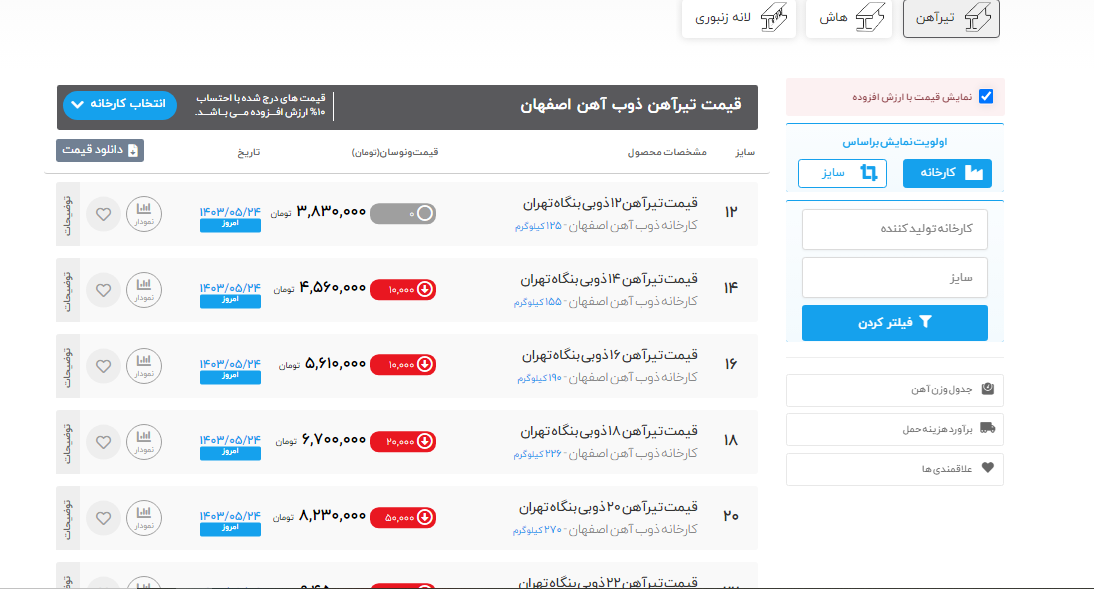1094x589 pixels.
Task: Click heart icon in size 12 row
Action: click(103, 214)
